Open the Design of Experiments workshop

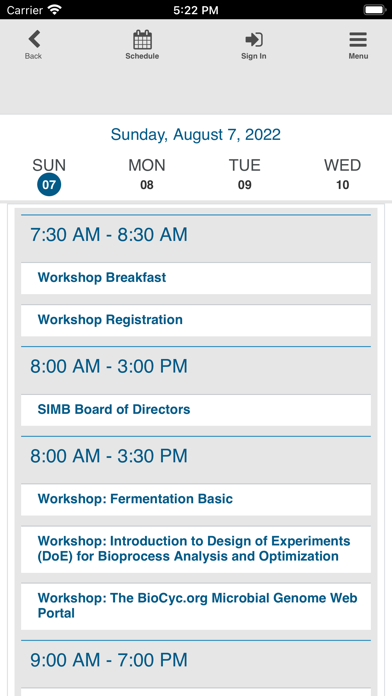click(x=196, y=549)
